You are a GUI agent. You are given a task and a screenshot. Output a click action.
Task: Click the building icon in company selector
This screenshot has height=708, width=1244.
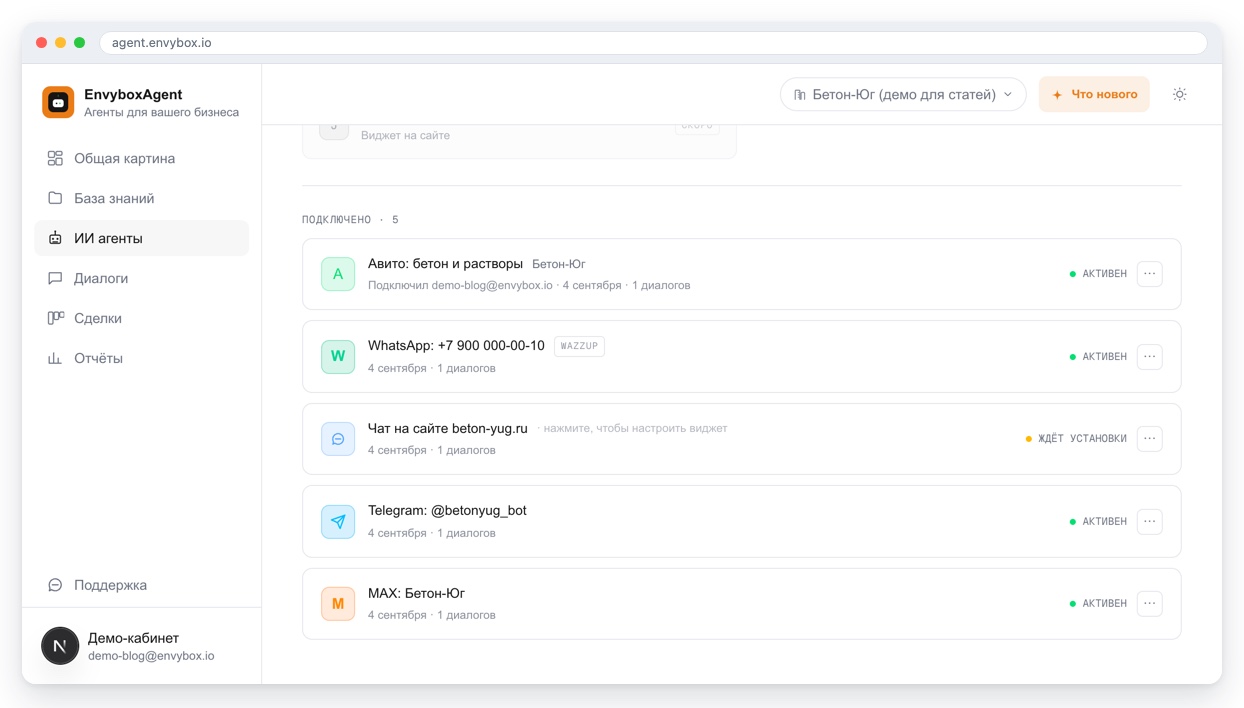(800, 95)
